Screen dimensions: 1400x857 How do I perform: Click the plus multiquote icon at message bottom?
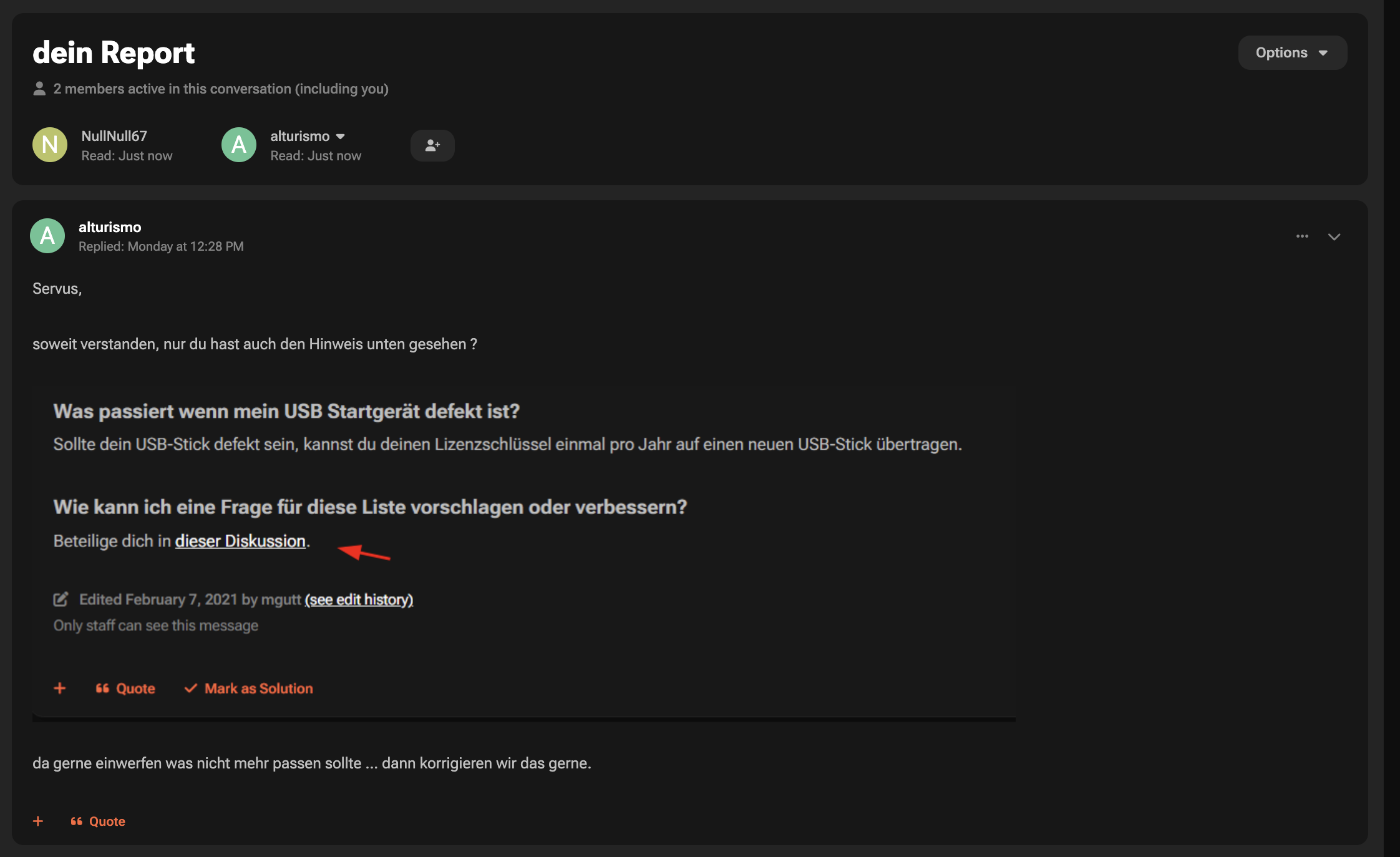38,821
